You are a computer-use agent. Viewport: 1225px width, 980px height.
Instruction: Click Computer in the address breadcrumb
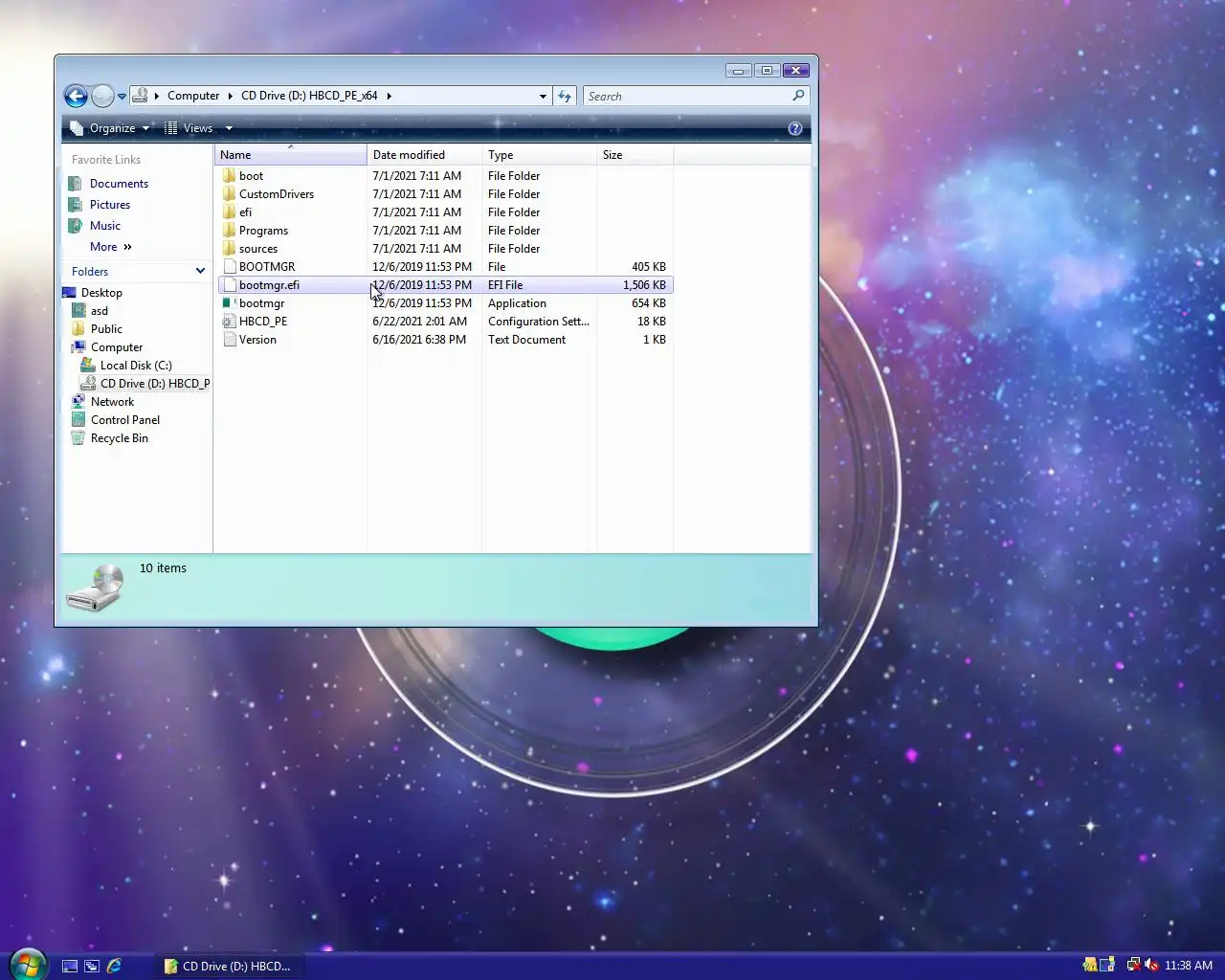(x=193, y=96)
